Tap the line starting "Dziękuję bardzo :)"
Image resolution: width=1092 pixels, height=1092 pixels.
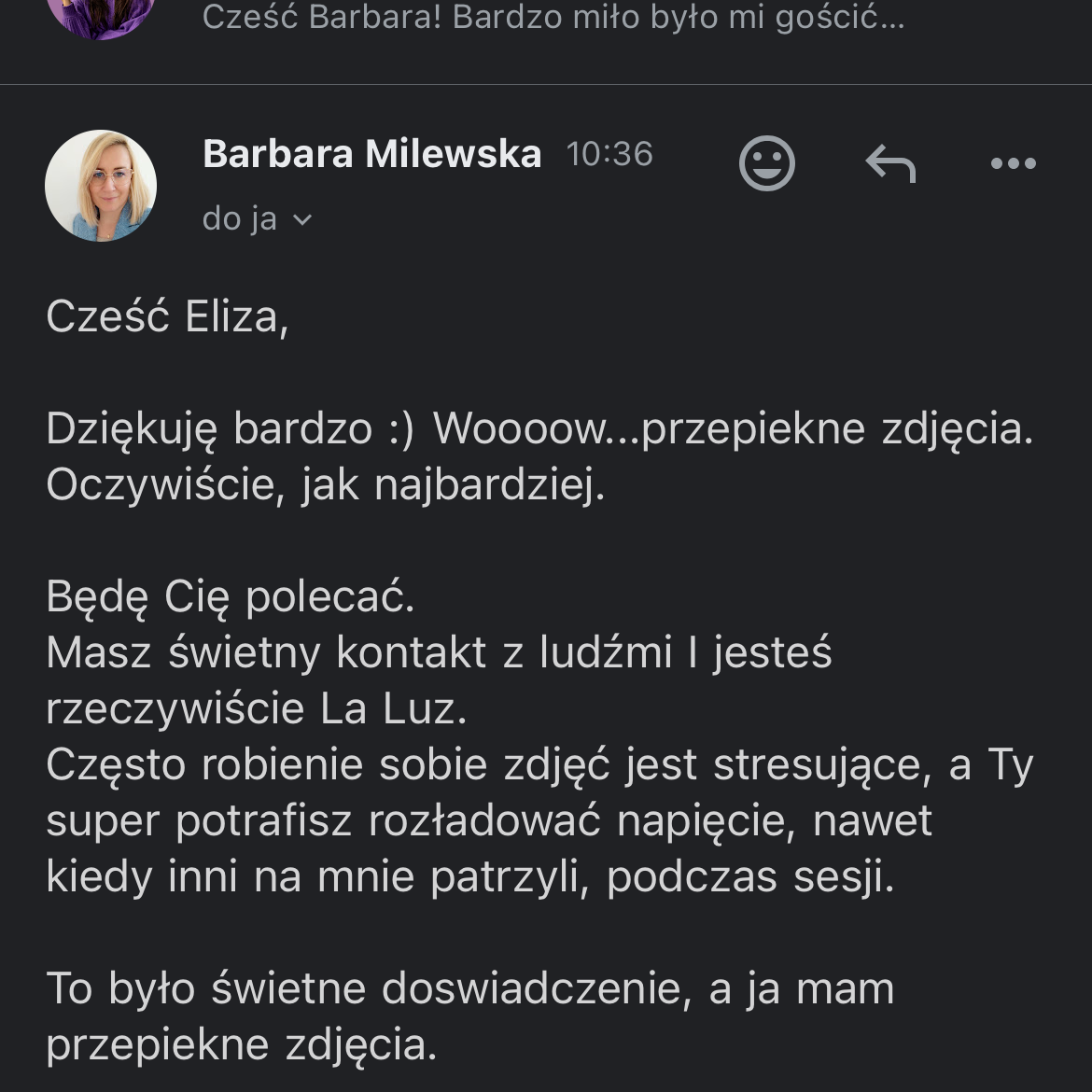539,428
